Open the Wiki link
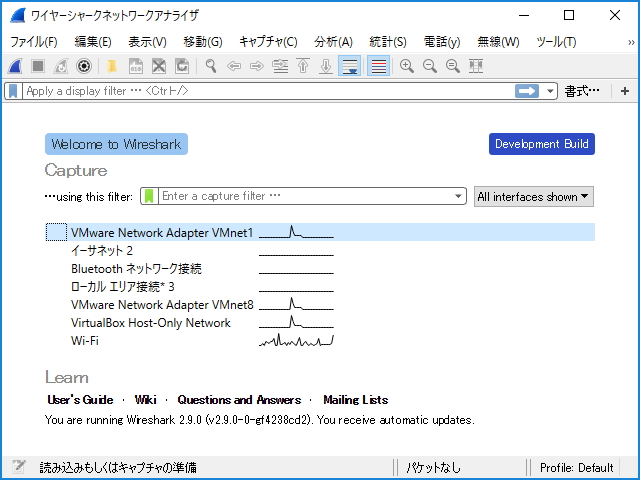This screenshot has width=640, height=480. (x=145, y=400)
